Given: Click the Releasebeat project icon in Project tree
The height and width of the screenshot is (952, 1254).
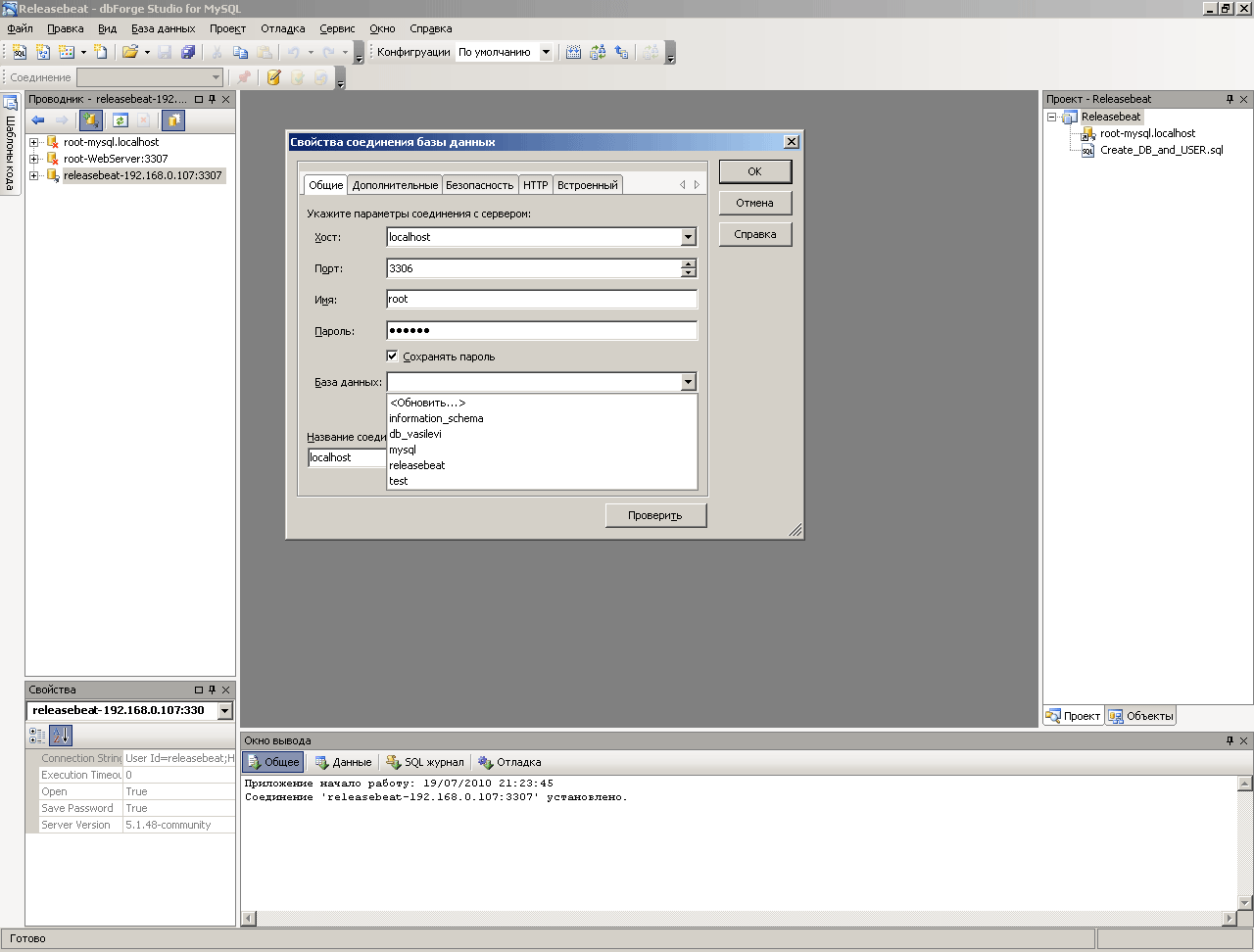Looking at the screenshot, I should tap(1070, 117).
